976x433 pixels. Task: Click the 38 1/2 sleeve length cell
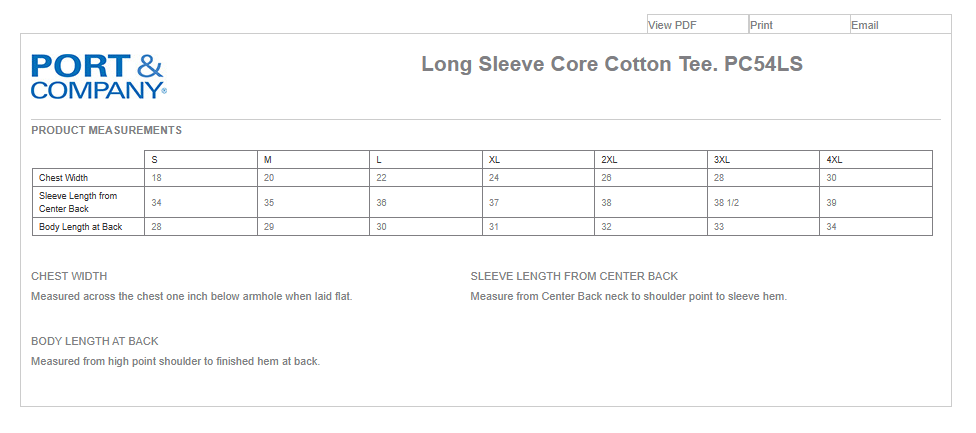tap(726, 202)
